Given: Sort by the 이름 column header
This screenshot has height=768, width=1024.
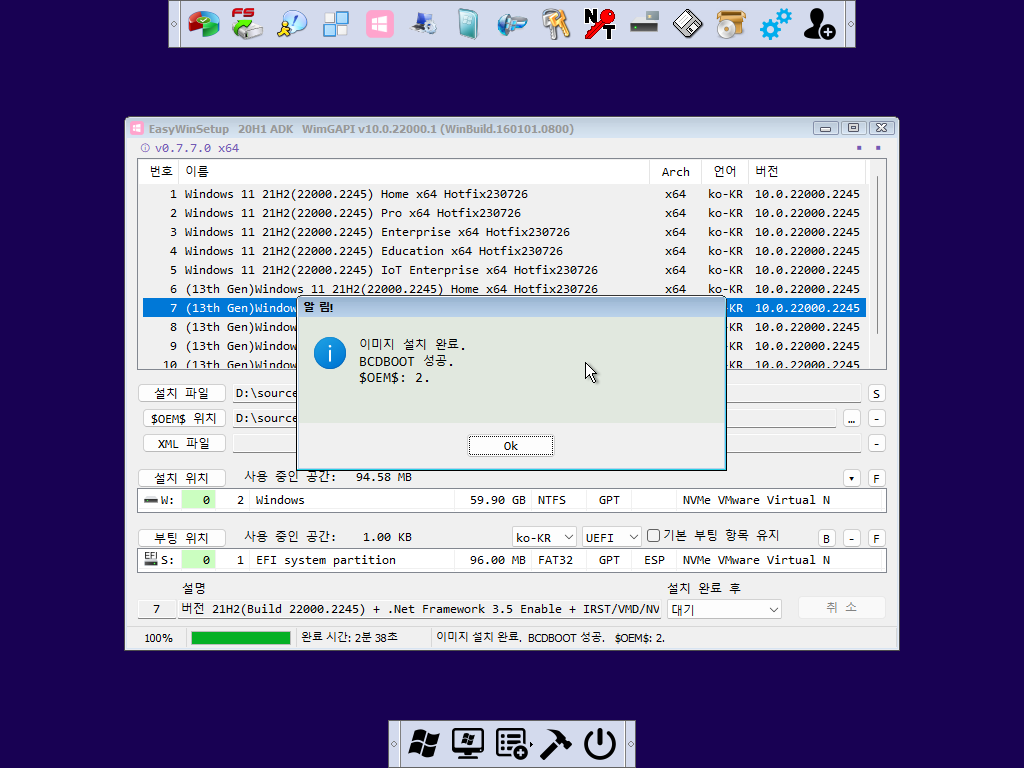Looking at the screenshot, I should (x=414, y=172).
